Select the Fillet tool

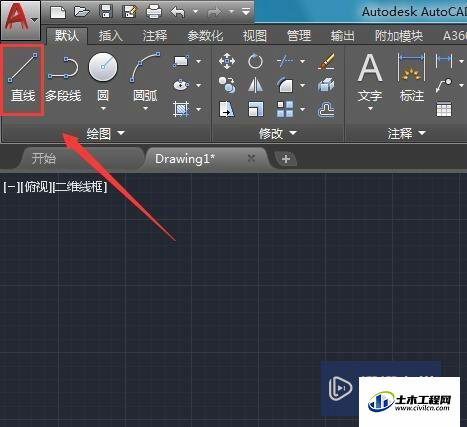[x=285, y=85]
